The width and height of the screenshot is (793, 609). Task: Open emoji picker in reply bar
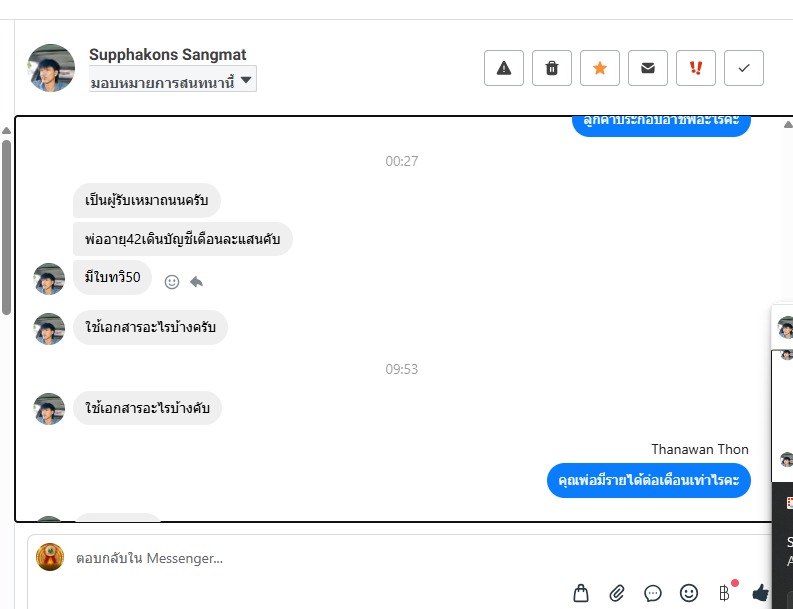point(689,593)
